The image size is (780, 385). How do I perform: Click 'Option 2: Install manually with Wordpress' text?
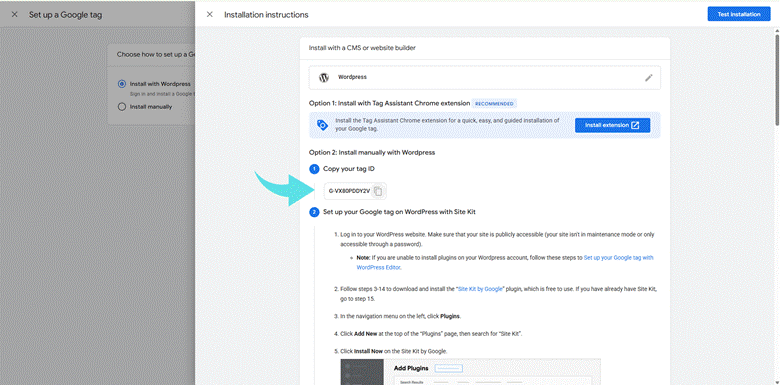click(372, 152)
